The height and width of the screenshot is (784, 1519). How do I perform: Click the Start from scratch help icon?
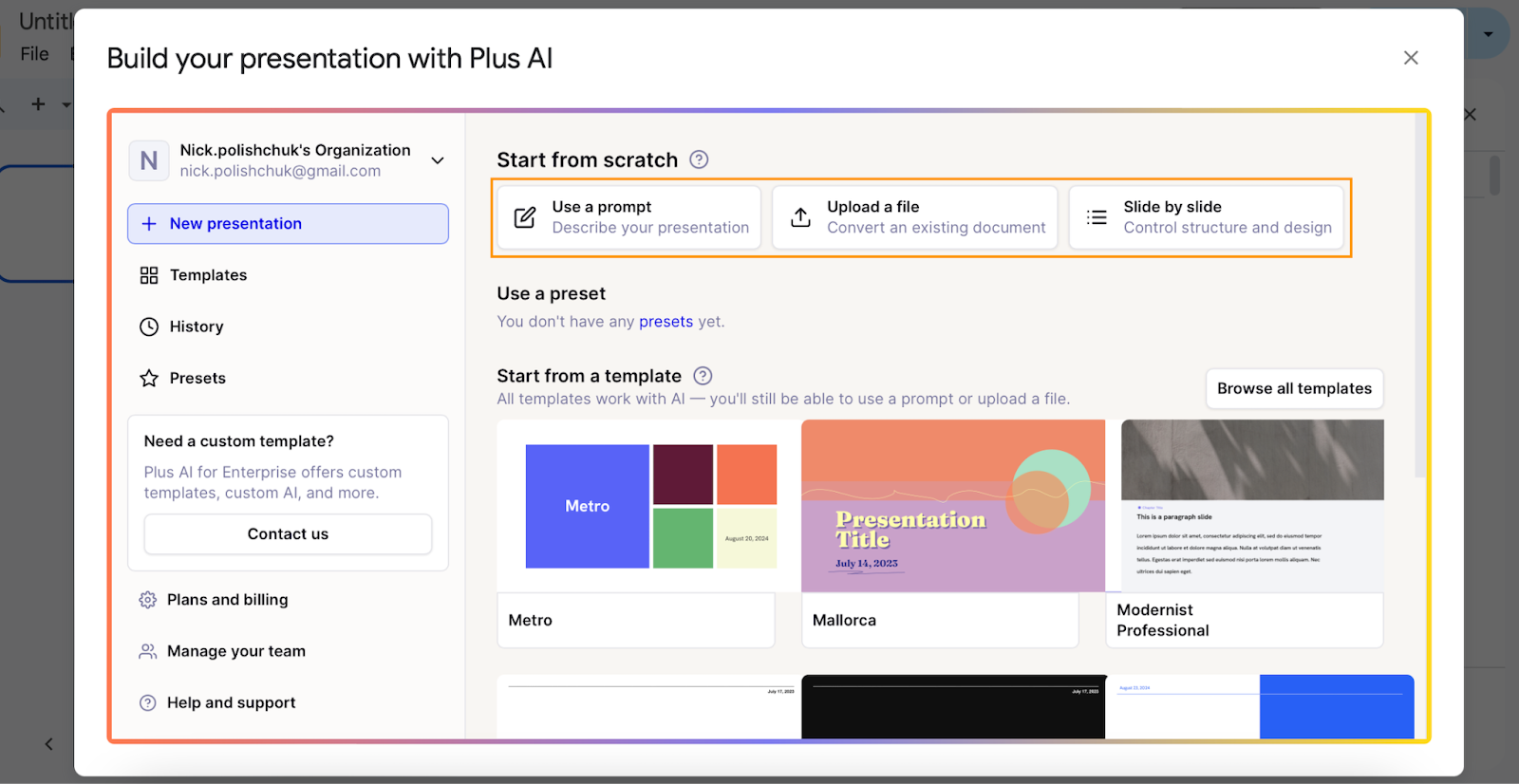click(x=699, y=159)
